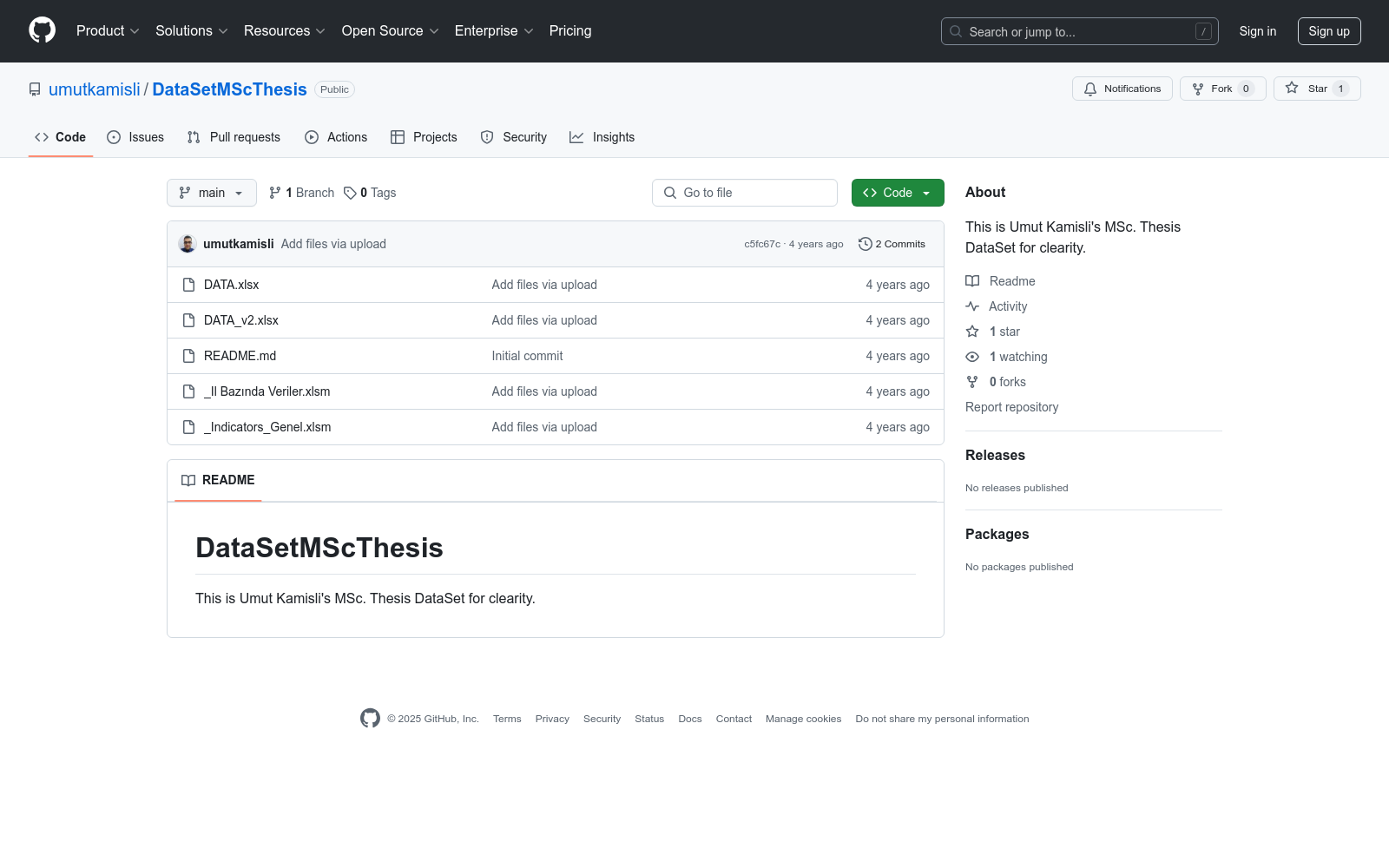Open commit hash c5fc67c
The height and width of the screenshot is (868, 1389).
click(x=762, y=244)
